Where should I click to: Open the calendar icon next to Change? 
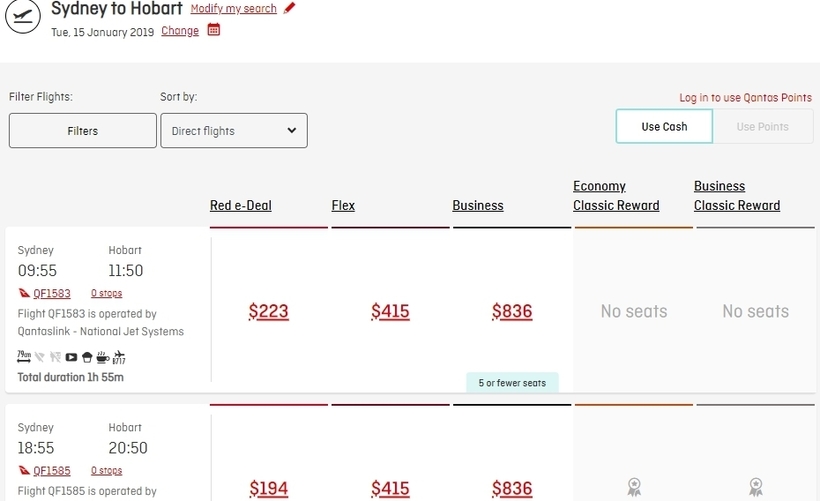[213, 30]
